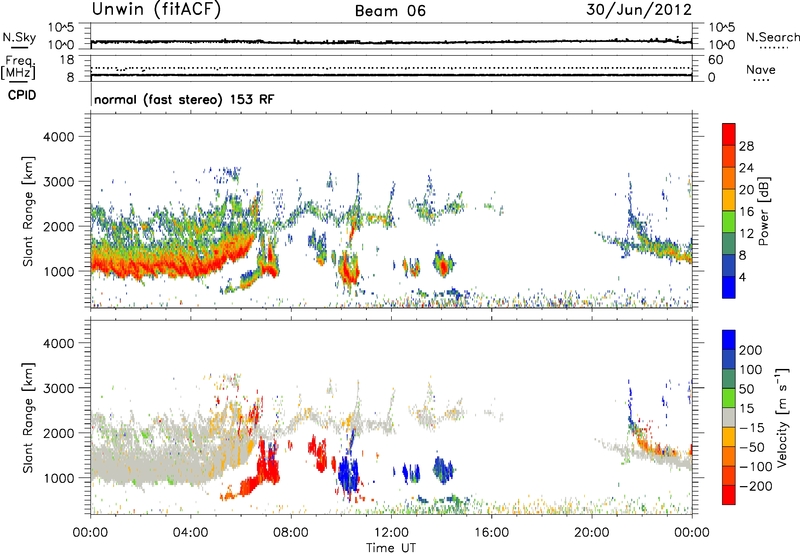800x554 pixels.
Task: Click the 'N.Sky' legend label
Action: point(19,37)
